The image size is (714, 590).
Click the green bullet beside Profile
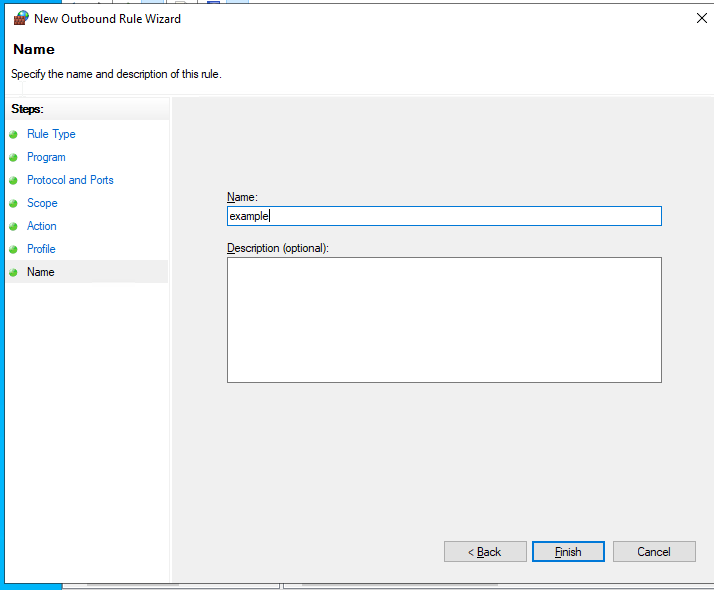pos(13,249)
